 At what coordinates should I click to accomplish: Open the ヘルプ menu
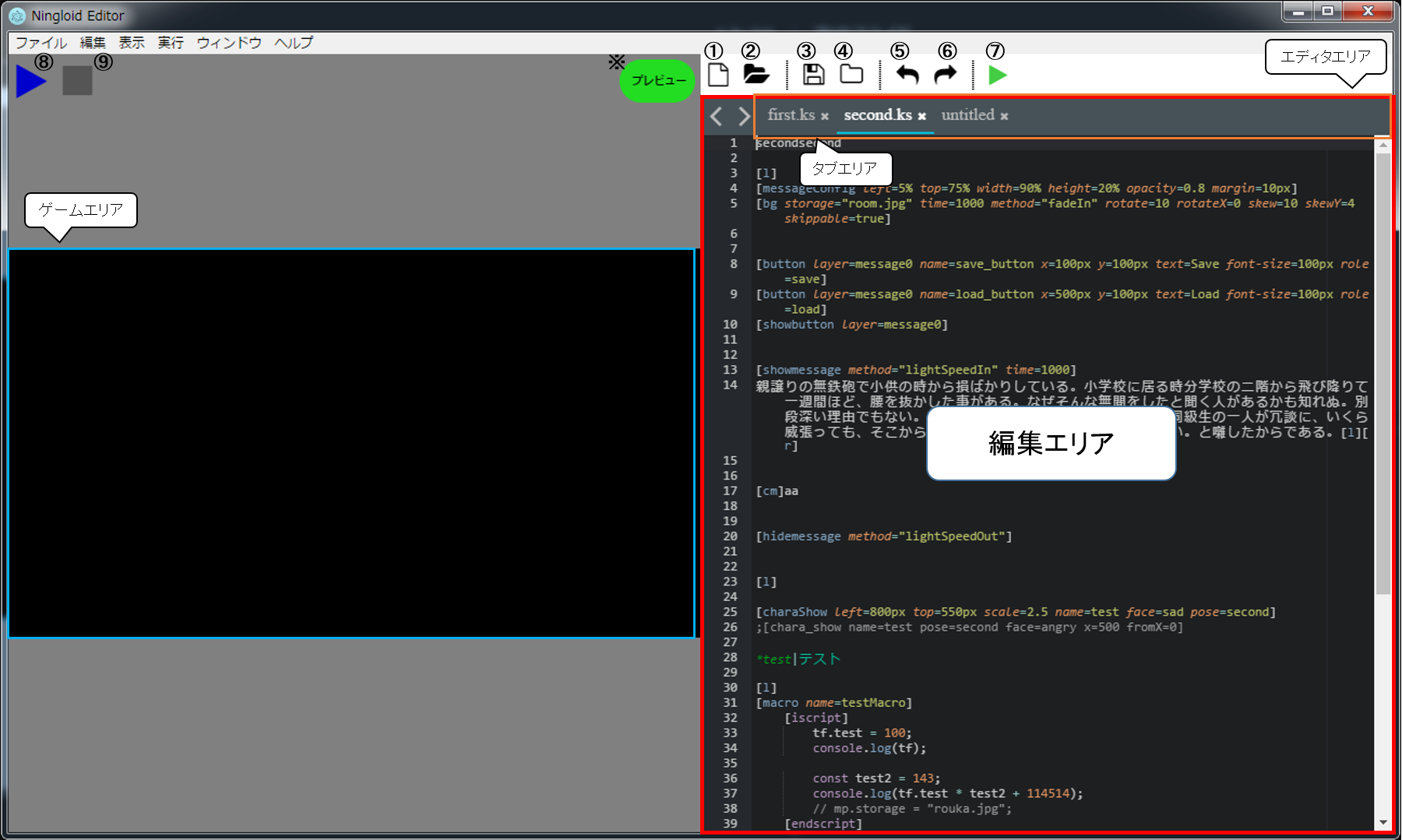click(294, 43)
